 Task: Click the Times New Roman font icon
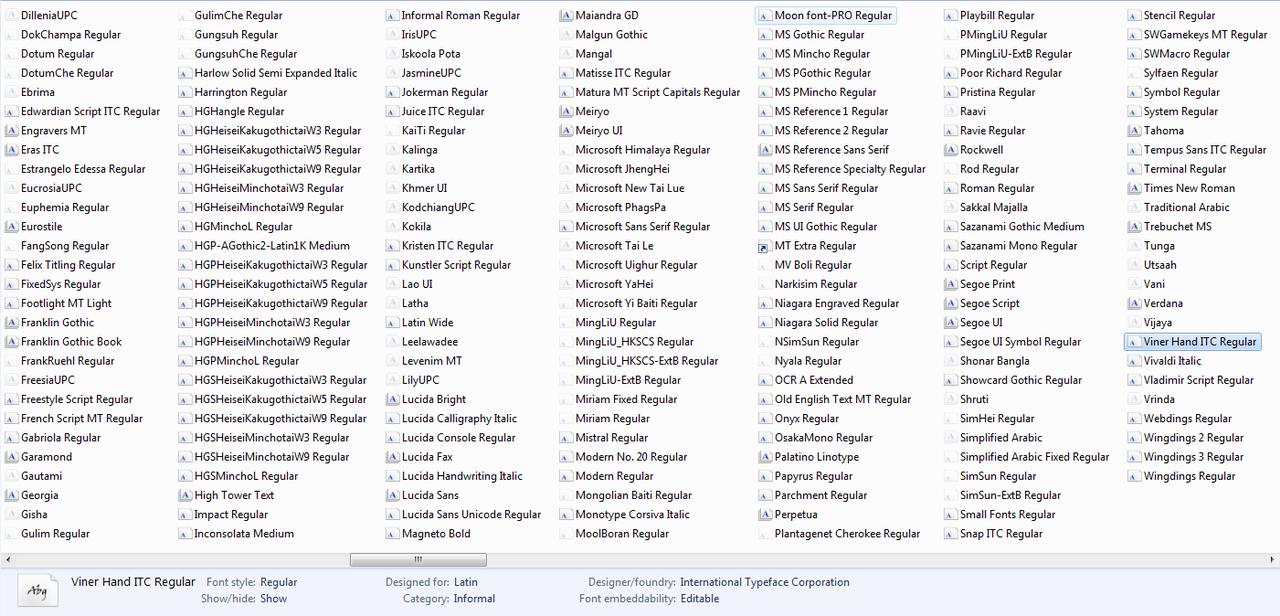coord(1135,188)
